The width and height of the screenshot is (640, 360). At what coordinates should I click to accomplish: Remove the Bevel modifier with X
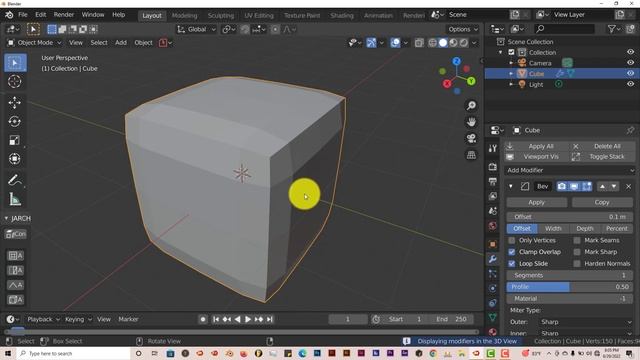tap(629, 187)
